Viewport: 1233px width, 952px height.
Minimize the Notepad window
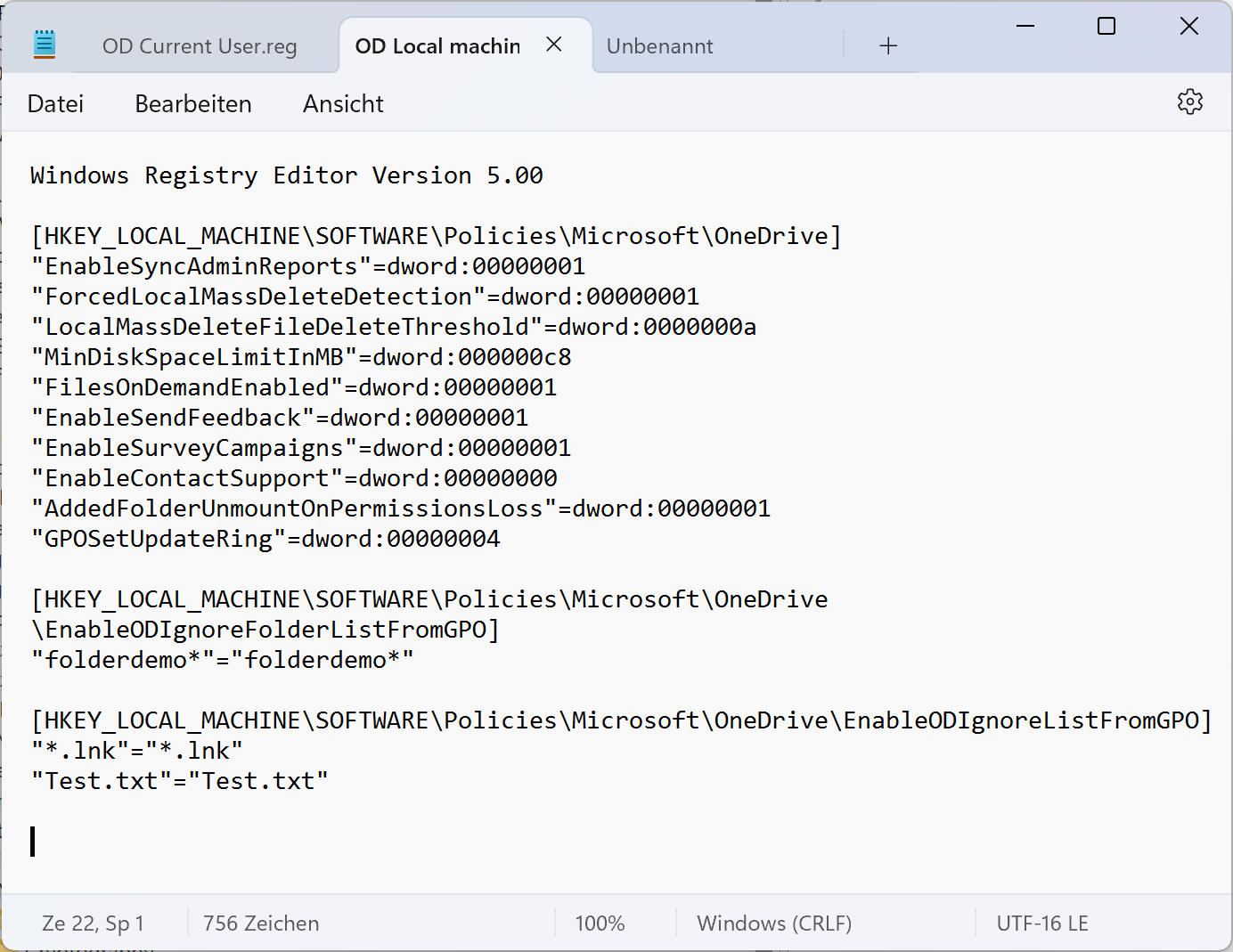click(1025, 26)
